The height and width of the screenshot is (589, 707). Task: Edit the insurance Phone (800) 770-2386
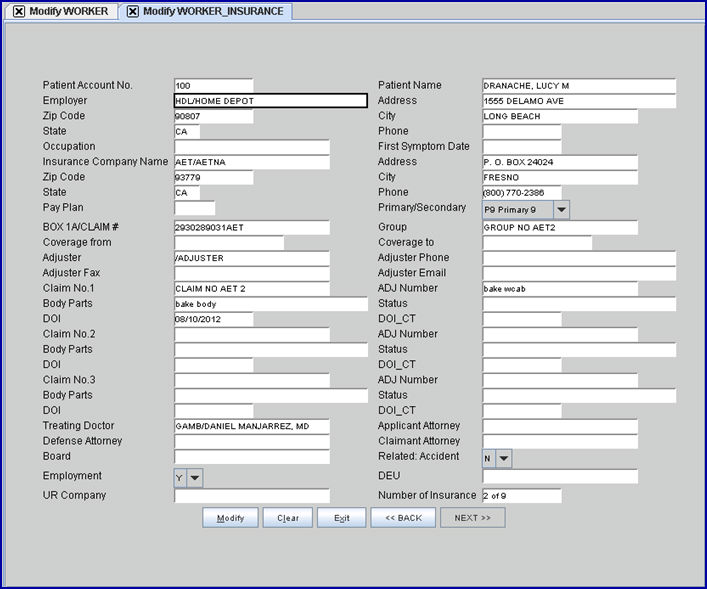[x=522, y=193]
